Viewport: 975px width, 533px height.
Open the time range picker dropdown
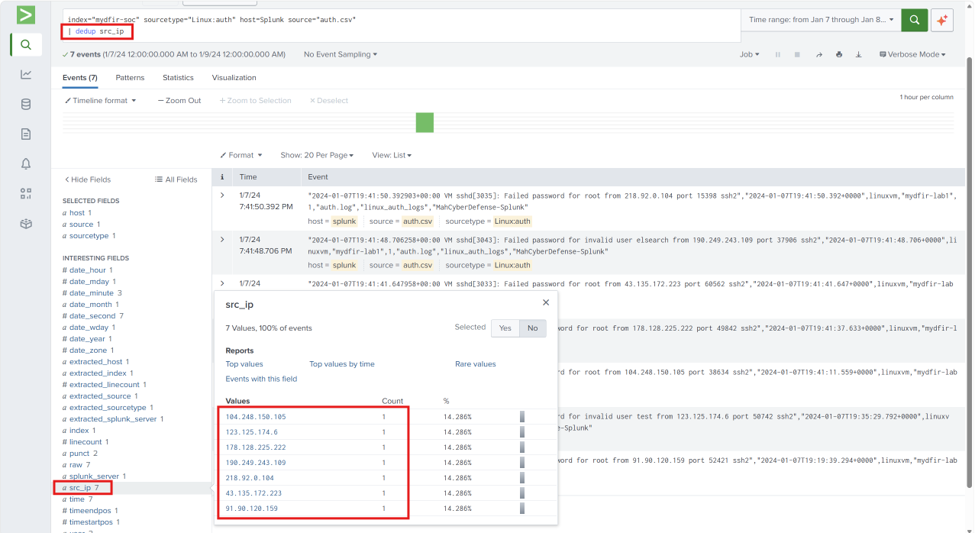coord(821,20)
